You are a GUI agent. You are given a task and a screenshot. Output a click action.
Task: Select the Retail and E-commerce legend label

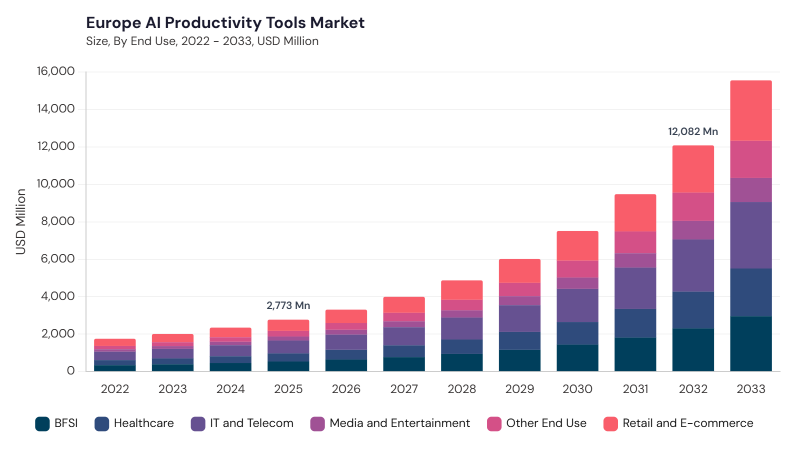click(688, 423)
